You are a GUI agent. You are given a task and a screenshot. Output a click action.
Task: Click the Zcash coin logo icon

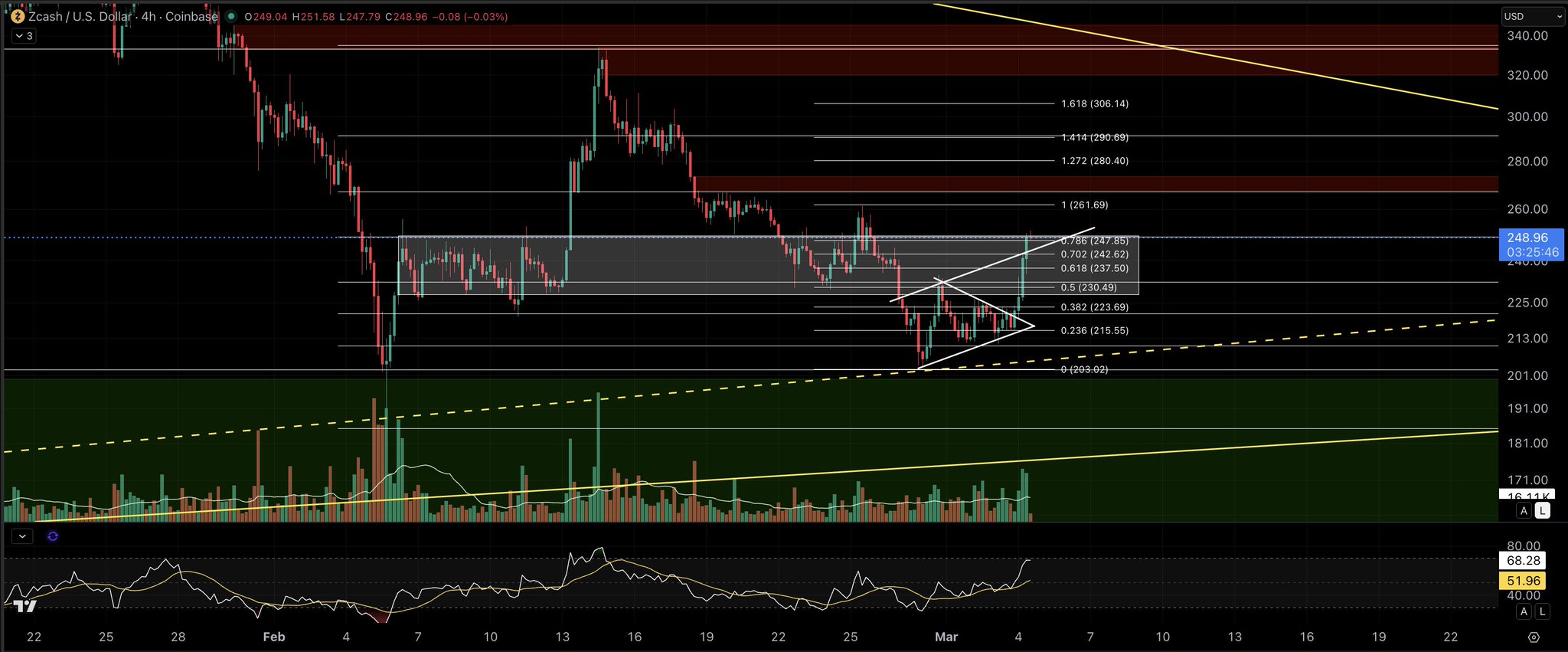pyautogui.click(x=18, y=16)
